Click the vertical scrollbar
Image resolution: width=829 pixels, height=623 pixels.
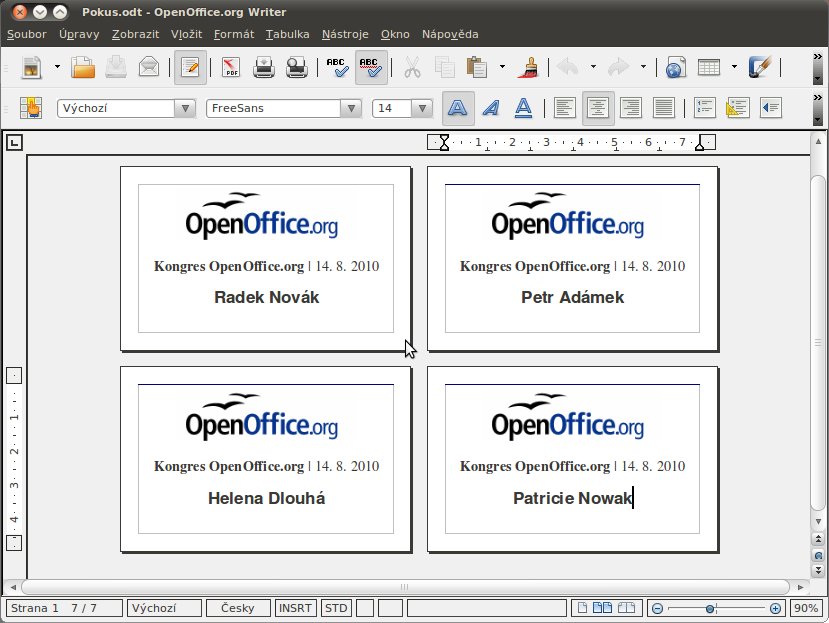point(818,342)
